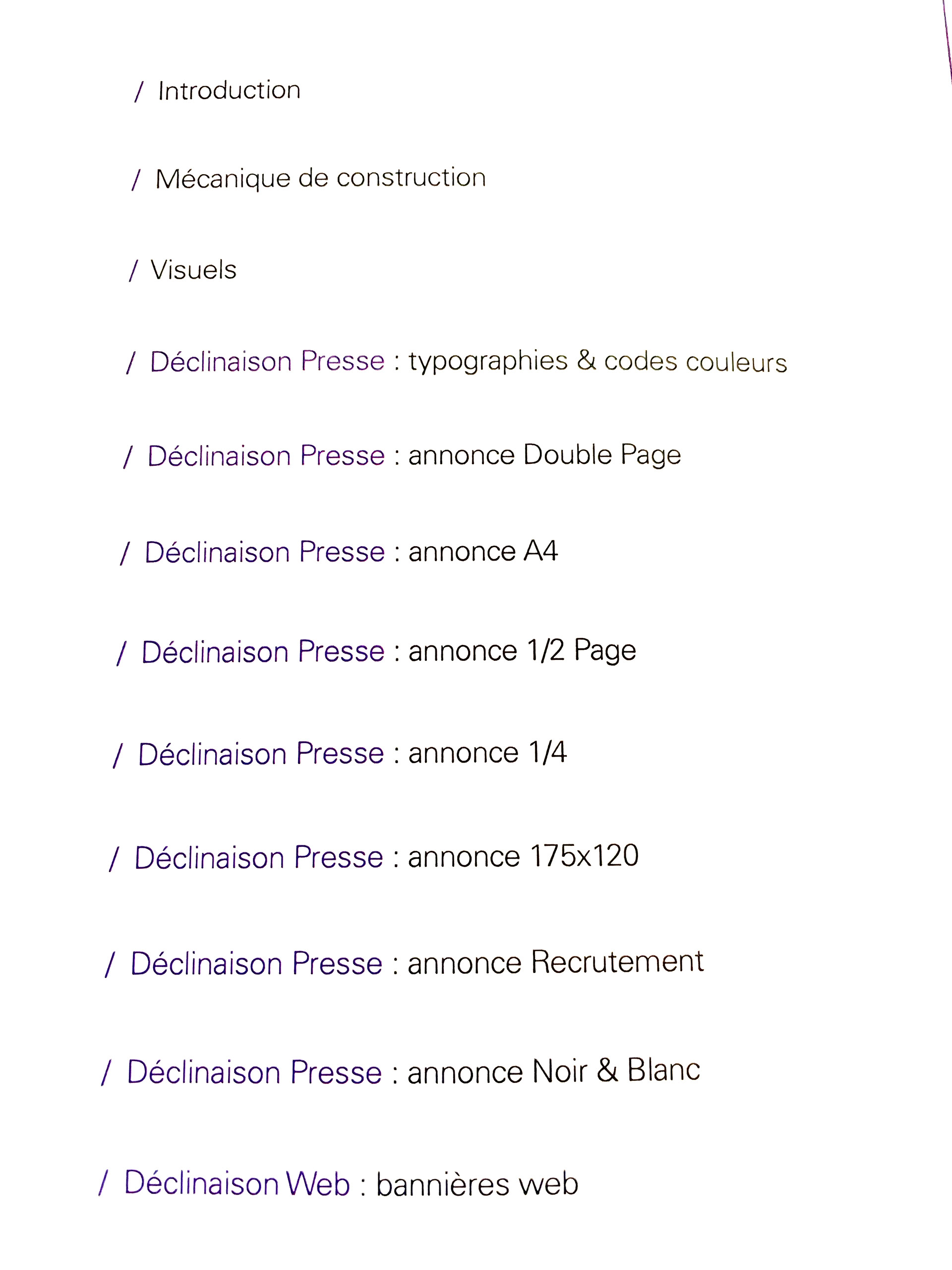Click the purple Déclinaison Web label

pos(237,1184)
